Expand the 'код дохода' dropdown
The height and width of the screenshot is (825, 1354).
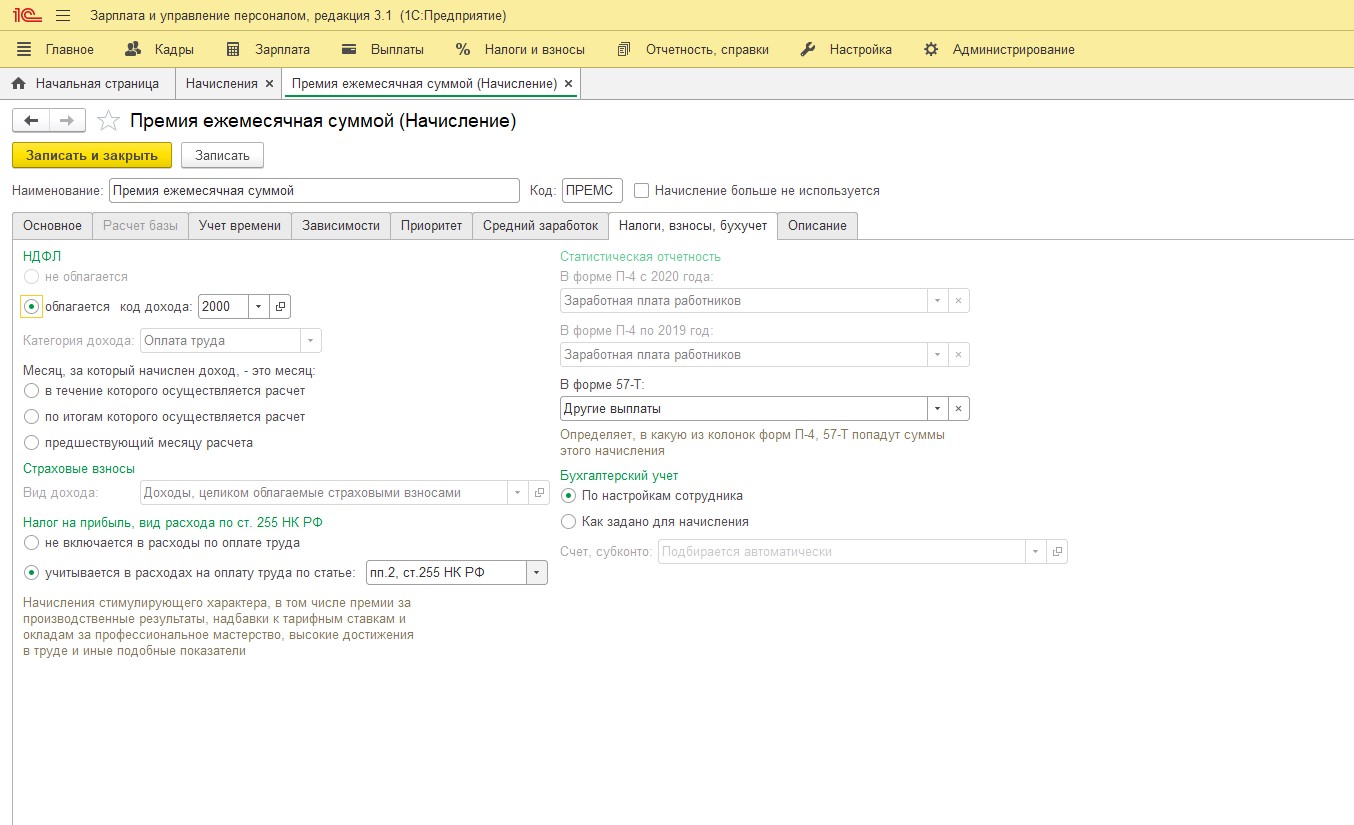[x=258, y=307]
